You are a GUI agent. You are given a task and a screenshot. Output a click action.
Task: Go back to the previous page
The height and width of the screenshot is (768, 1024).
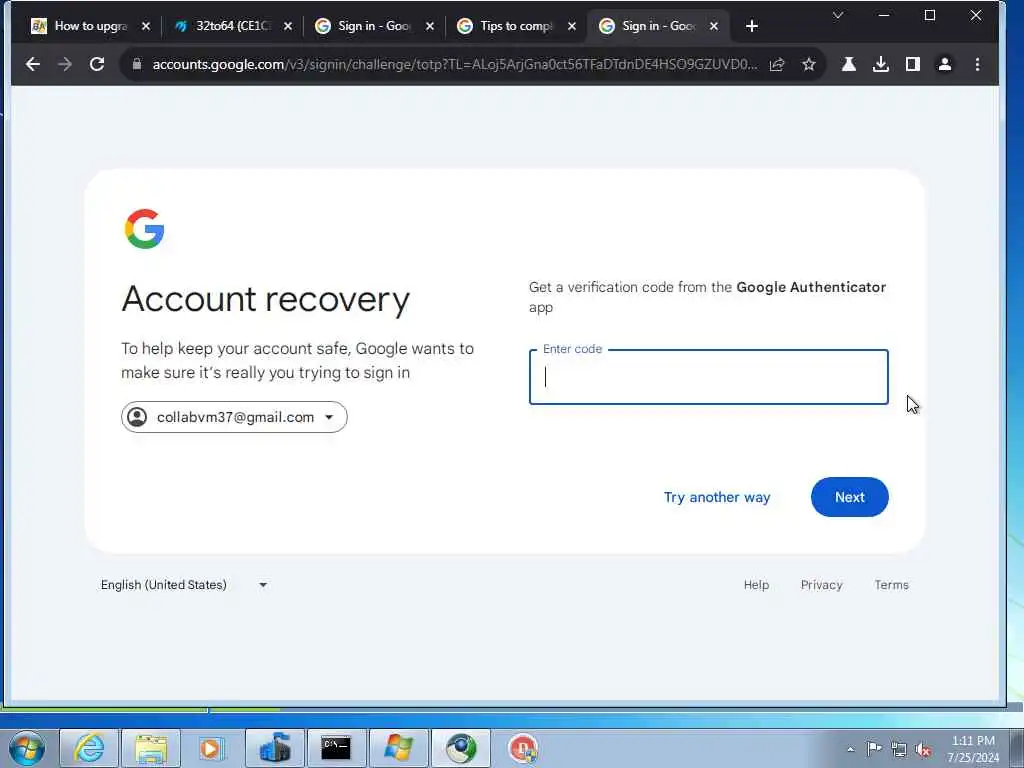(33, 64)
